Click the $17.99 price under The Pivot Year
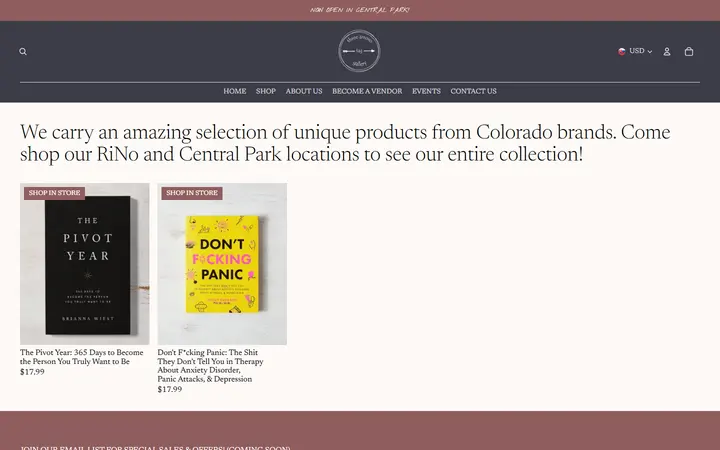 pyautogui.click(x=32, y=372)
